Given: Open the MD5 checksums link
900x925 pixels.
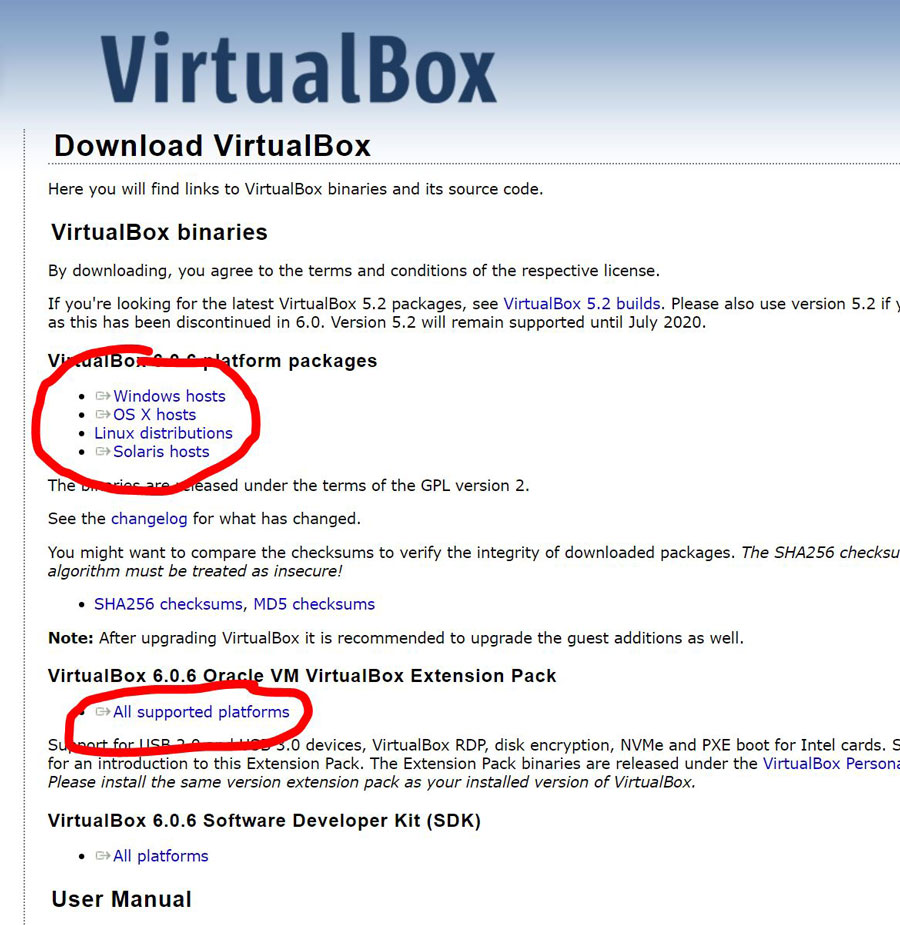Looking at the screenshot, I should point(314,604).
